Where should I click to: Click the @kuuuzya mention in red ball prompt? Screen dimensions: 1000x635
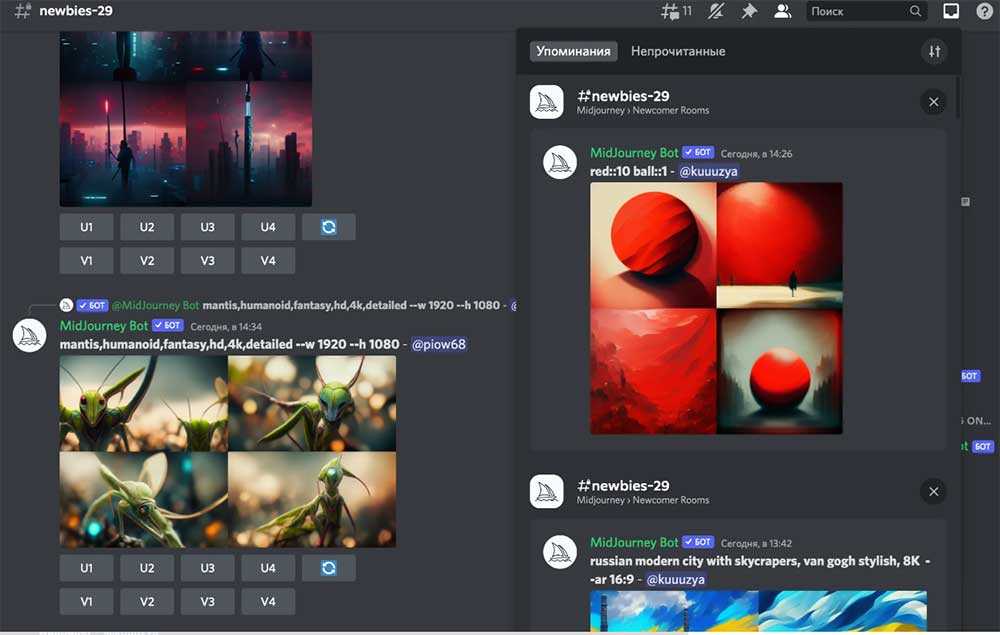click(708, 172)
